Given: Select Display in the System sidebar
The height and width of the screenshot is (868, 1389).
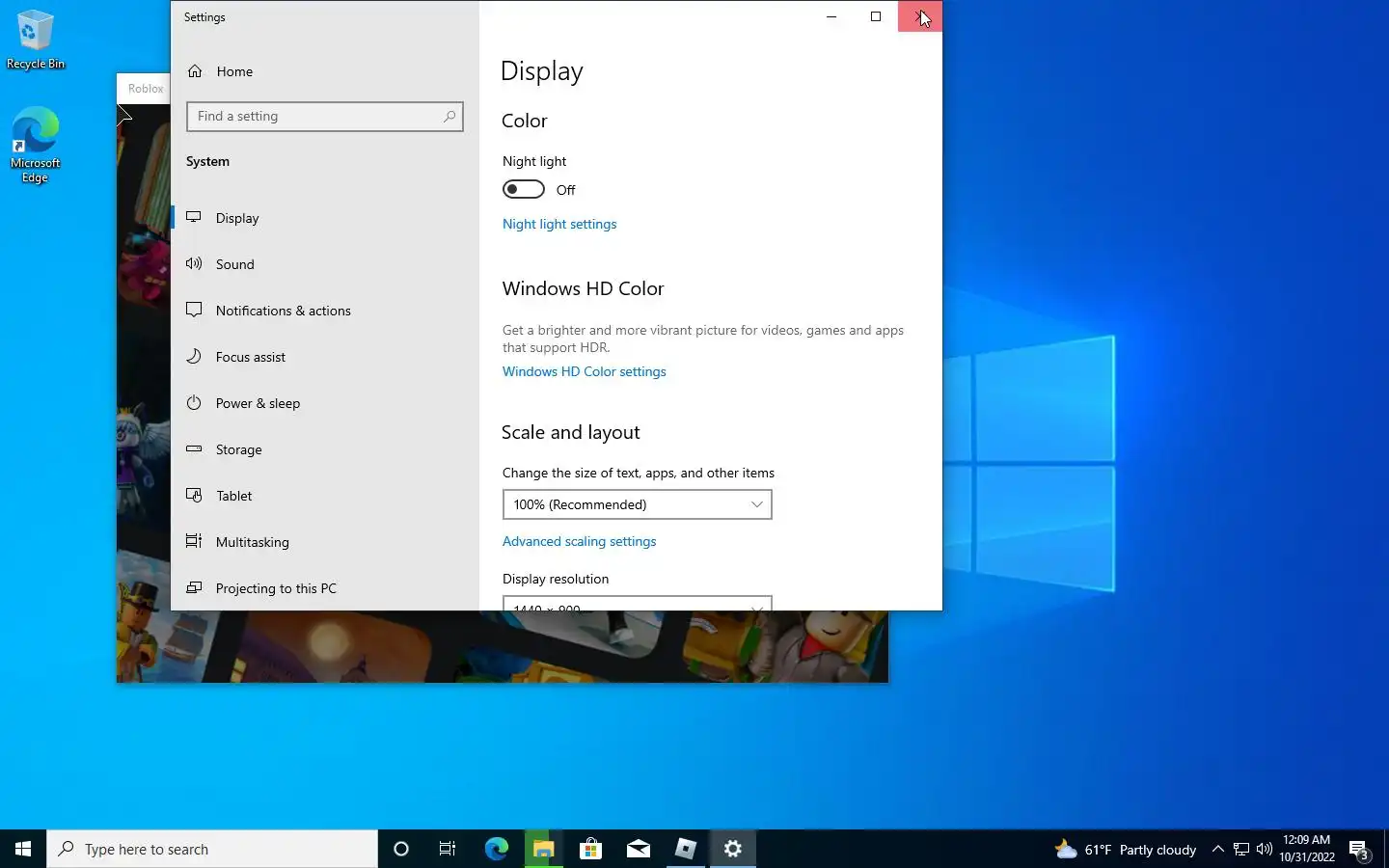Looking at the screenshot, I should [324, 218].
